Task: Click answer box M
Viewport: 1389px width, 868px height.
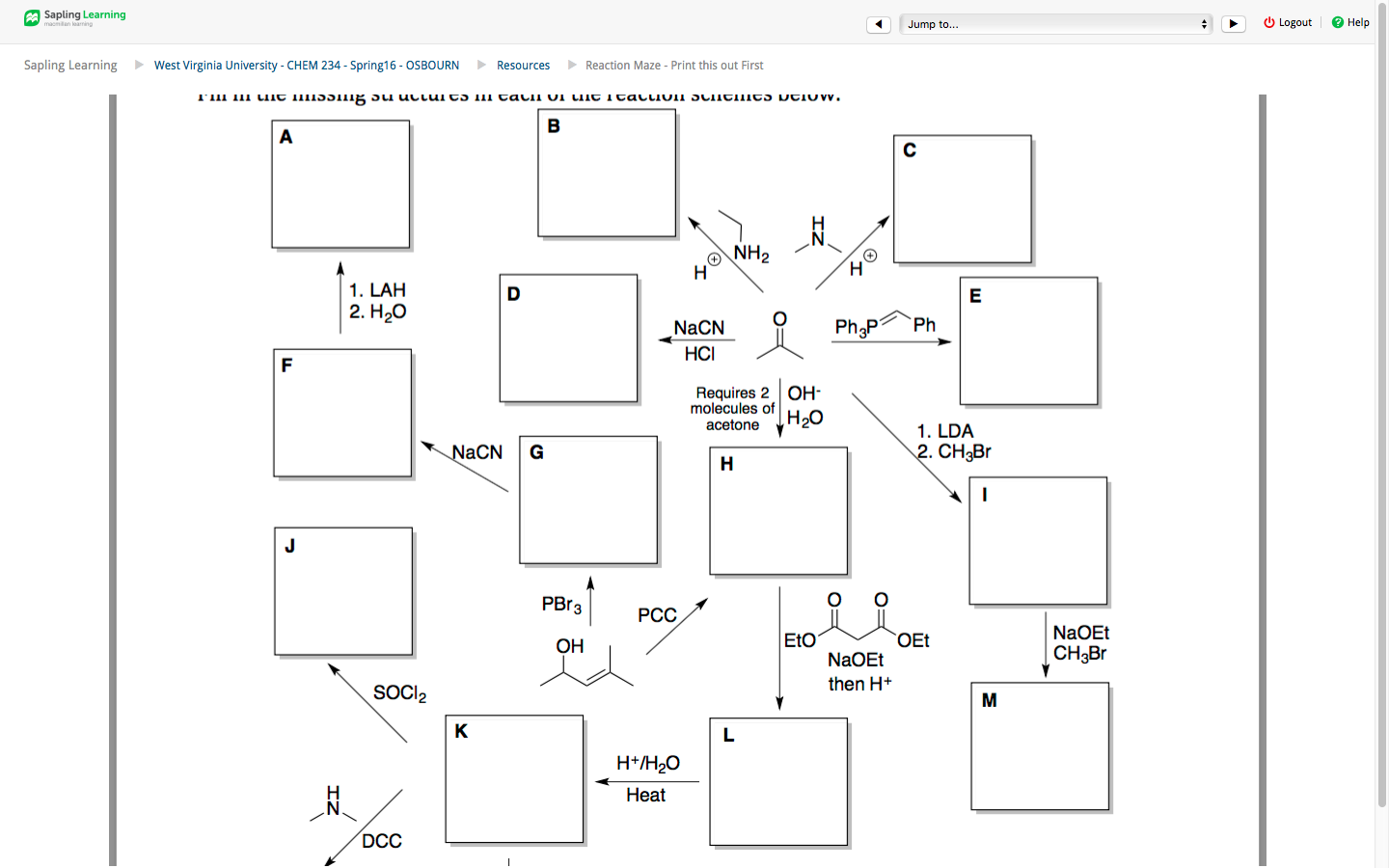Action: click(x=1040, y=746)
